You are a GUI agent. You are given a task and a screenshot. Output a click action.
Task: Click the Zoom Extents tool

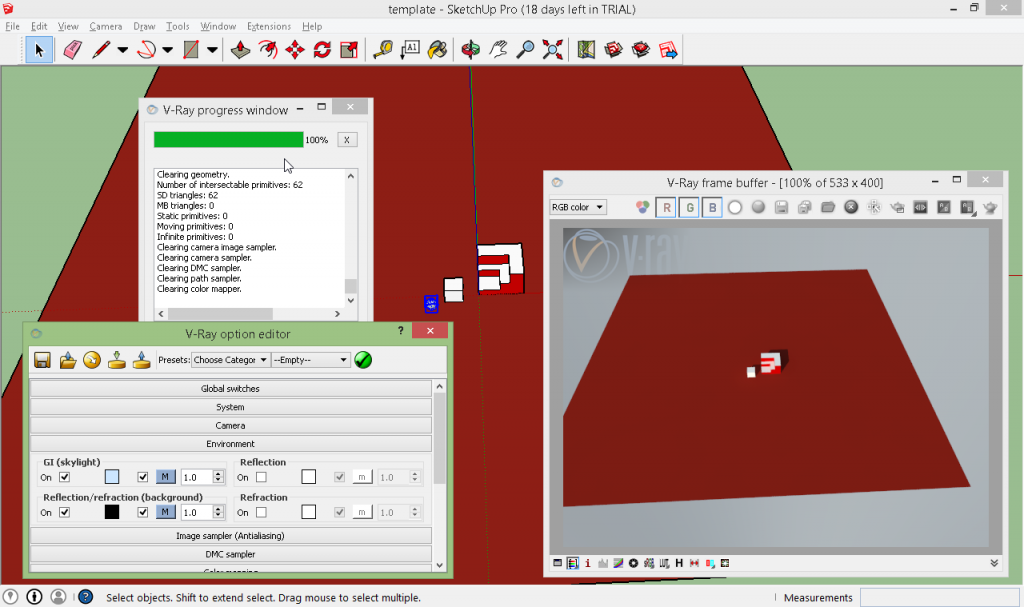point(552,49)
